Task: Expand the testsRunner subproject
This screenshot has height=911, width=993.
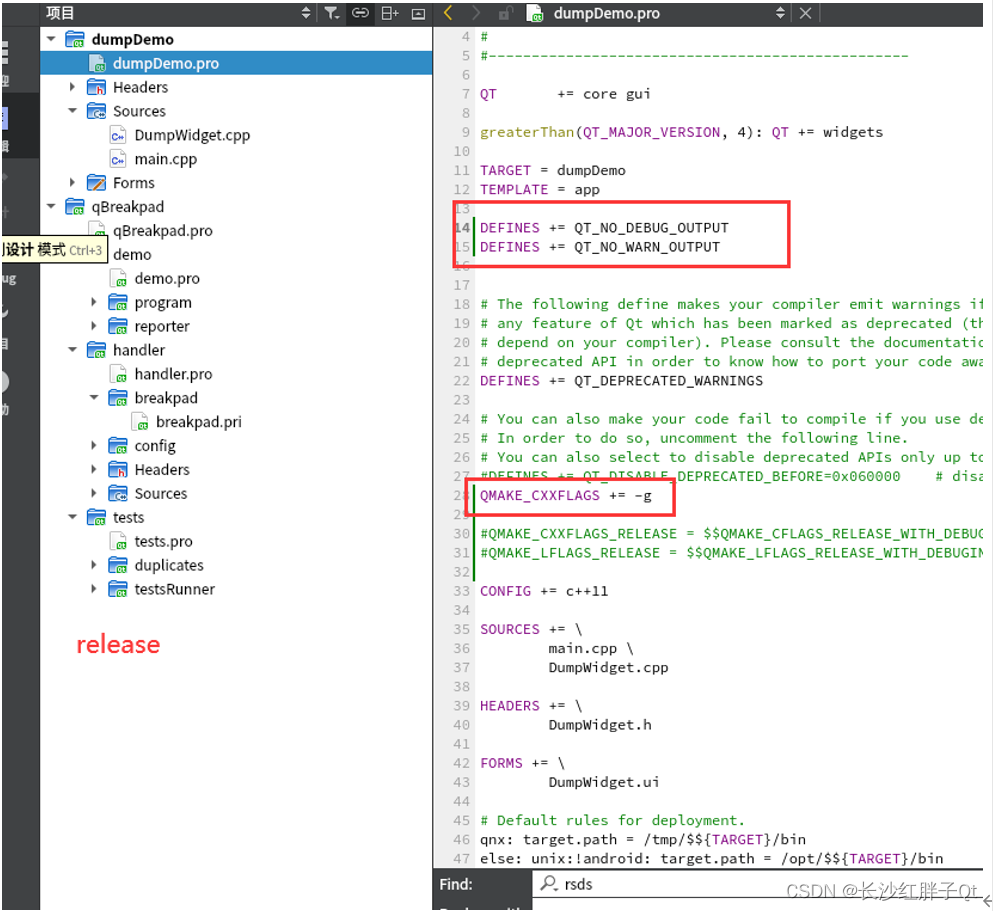Action: point(94,589)
